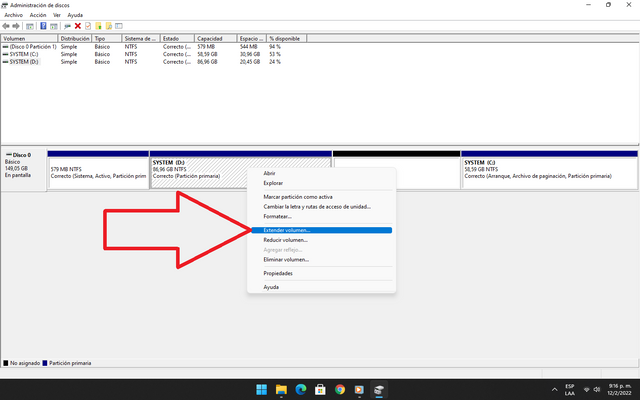
Task: Open the Archivo menu
Action: click(x=13, y=15)
